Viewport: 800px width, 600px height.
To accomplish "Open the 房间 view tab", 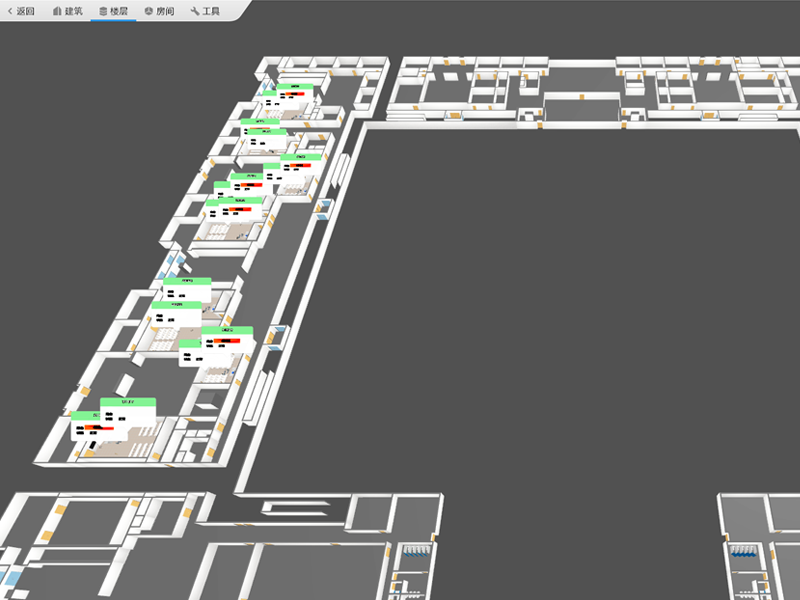I will point(166,11).
